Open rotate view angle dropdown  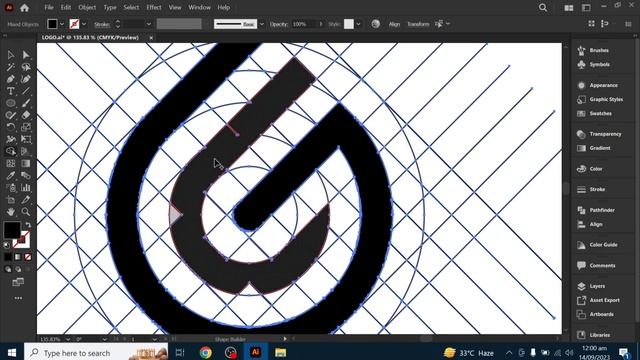104,339
